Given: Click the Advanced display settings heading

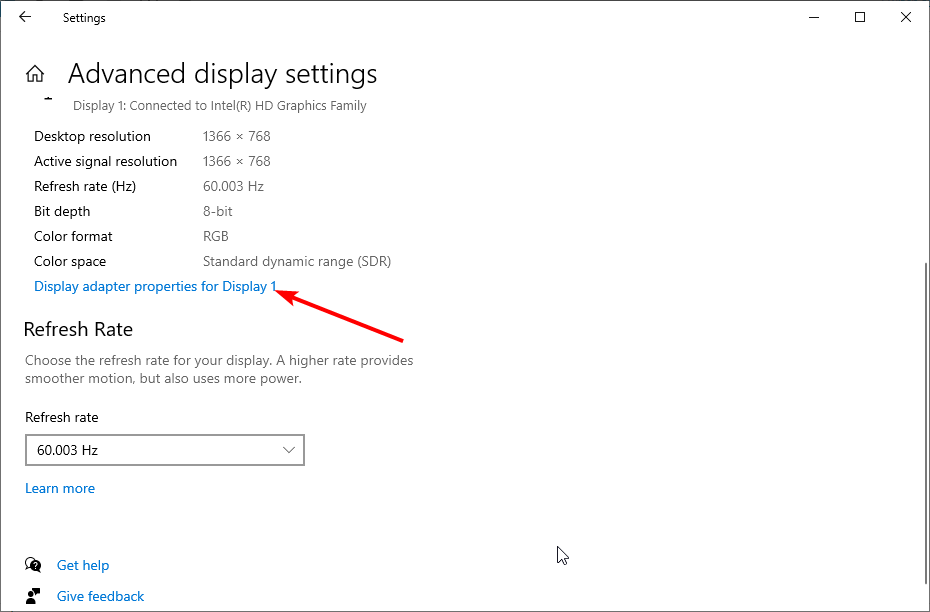Looking at the screenshot, I should (x=222, y=74).
